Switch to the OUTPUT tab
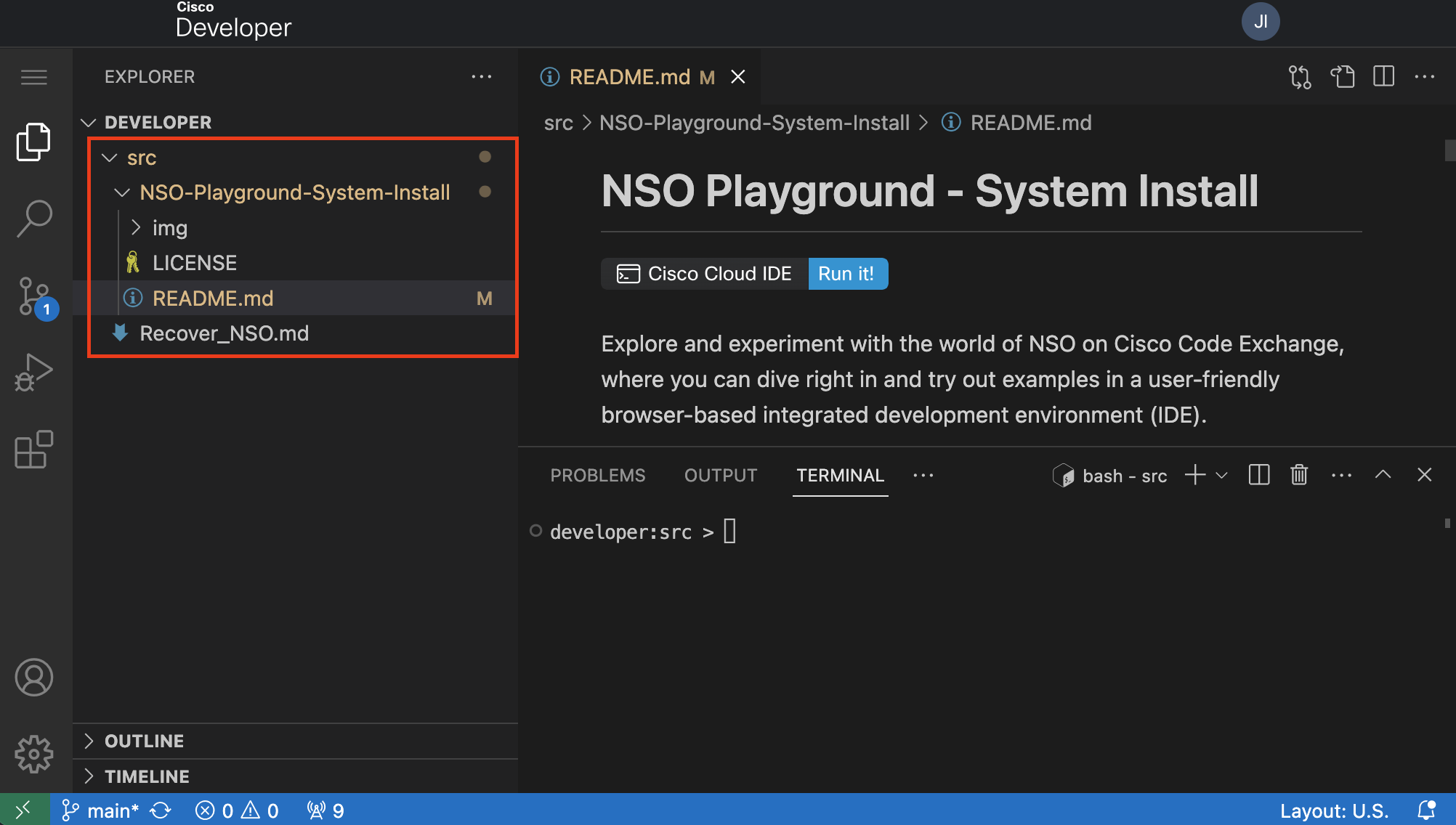The height and width of the screenshot is (825, 1456). (x=720, y=475)
